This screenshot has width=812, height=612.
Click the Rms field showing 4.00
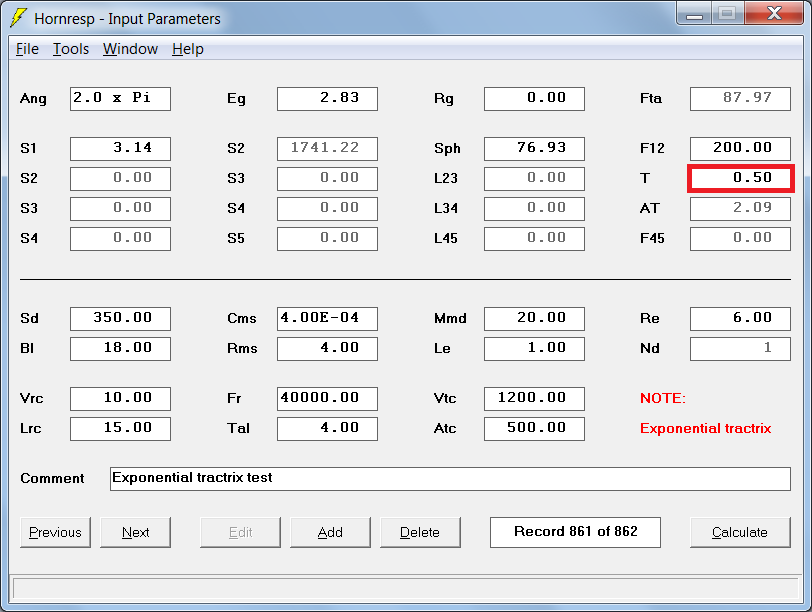pos(327,348)
